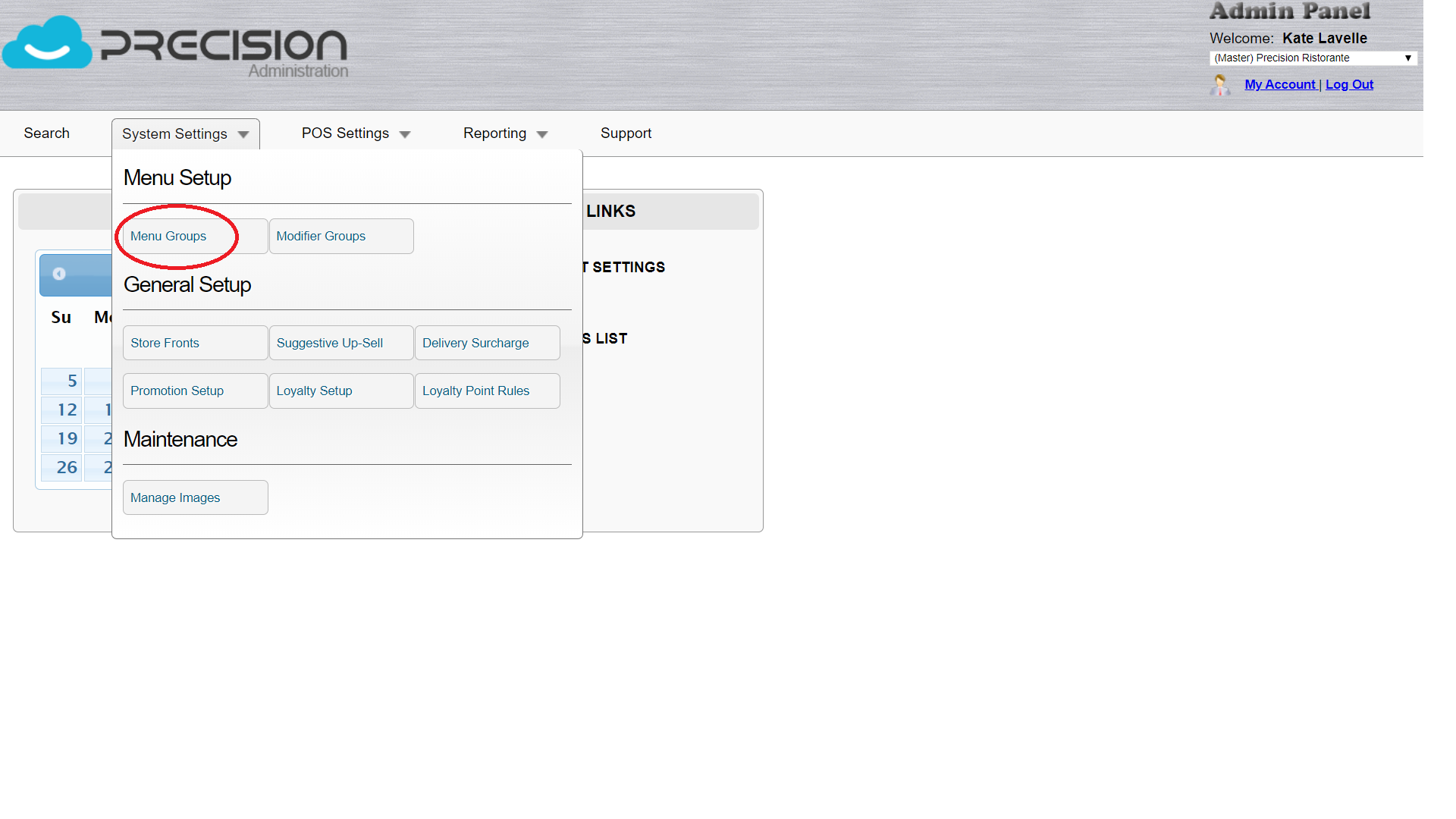Open Modifier Groups

[321, 237]
